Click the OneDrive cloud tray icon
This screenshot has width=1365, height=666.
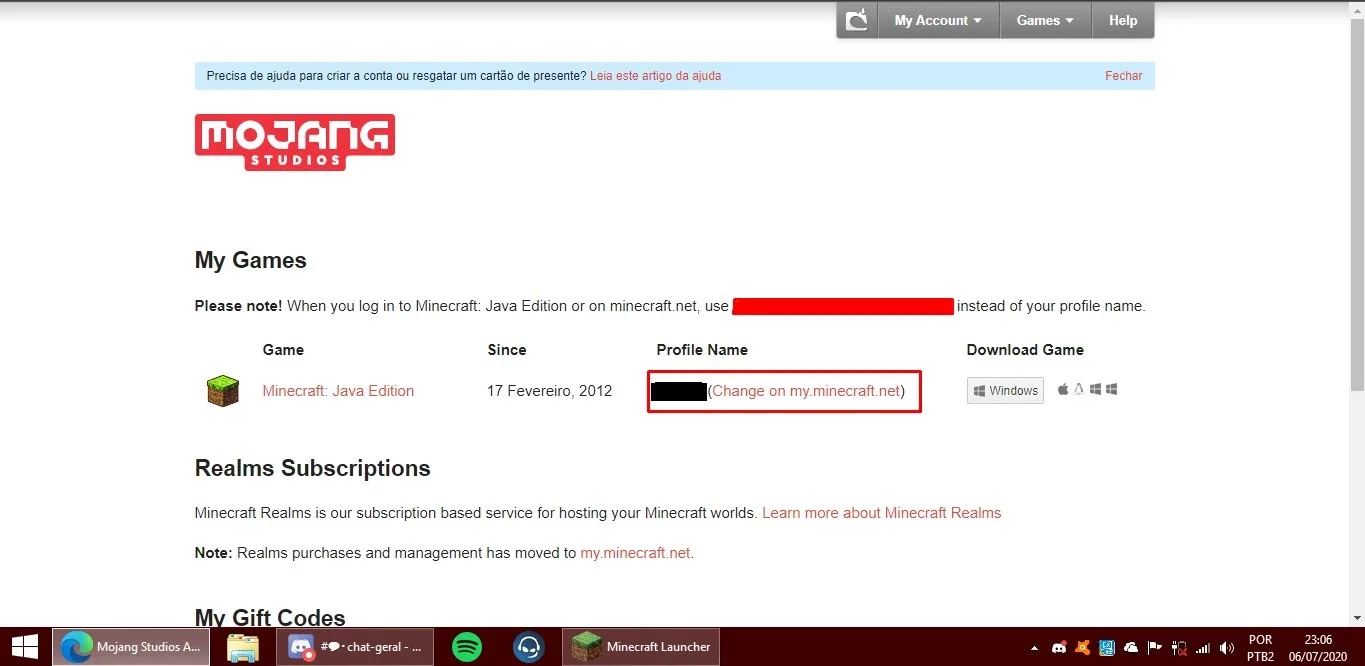pos(1131,648)
